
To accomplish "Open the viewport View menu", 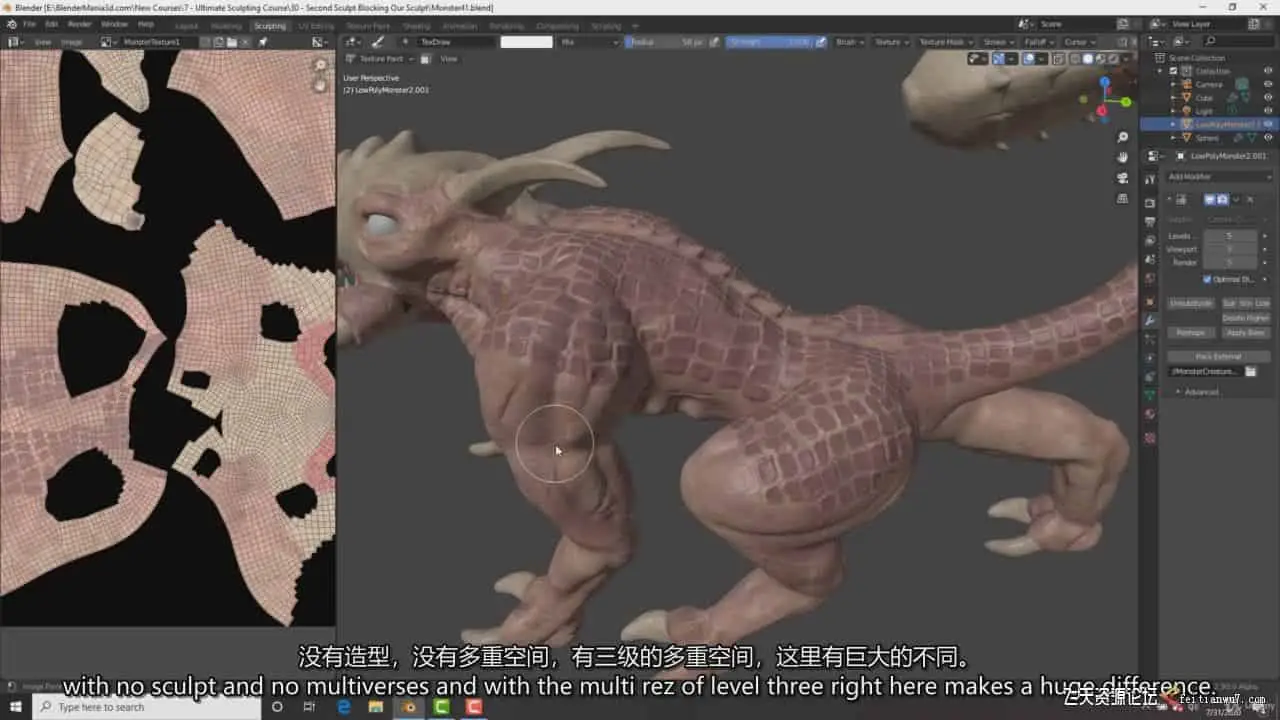I will (449, 59).
